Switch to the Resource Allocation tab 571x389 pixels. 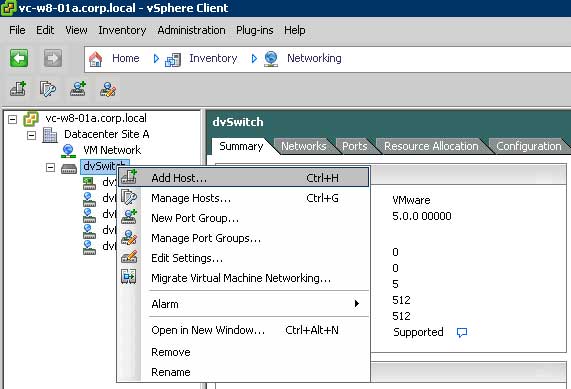click(431, 146)
